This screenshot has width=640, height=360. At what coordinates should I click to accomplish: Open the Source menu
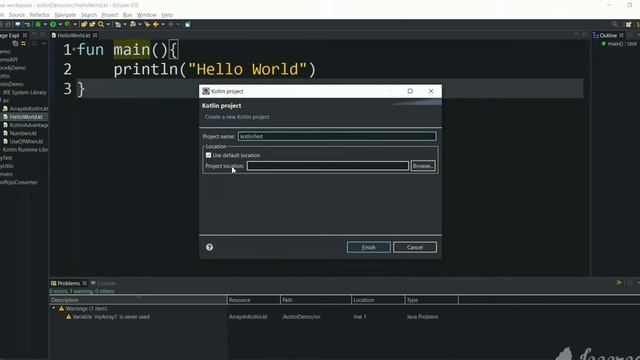[17, 15]
